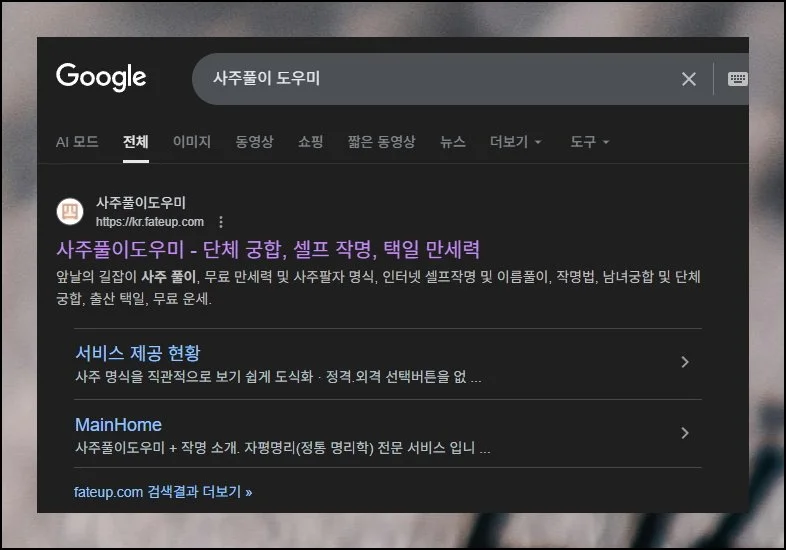
Task: Select the 전체 tab
Action: (x=136, y=142)
